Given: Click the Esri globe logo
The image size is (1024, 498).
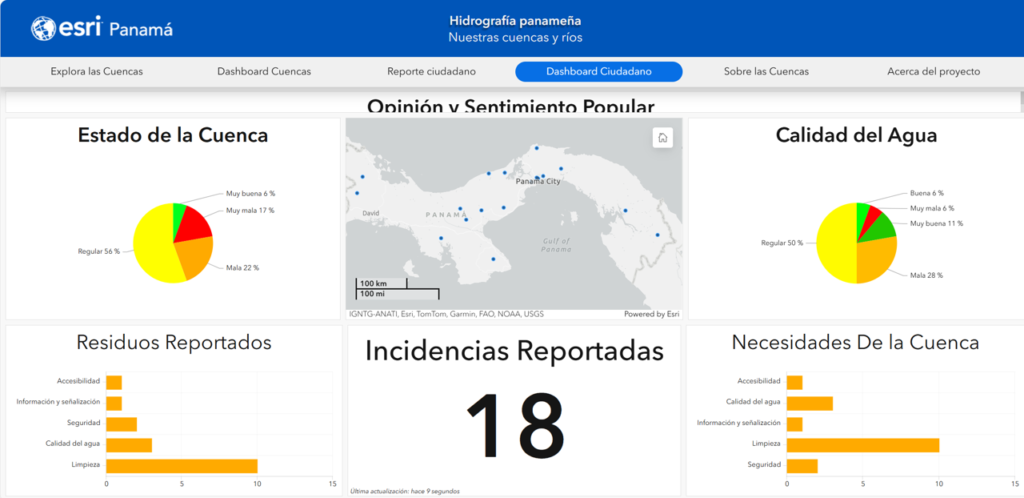Looking at the screenshot, I should [44, 29].
